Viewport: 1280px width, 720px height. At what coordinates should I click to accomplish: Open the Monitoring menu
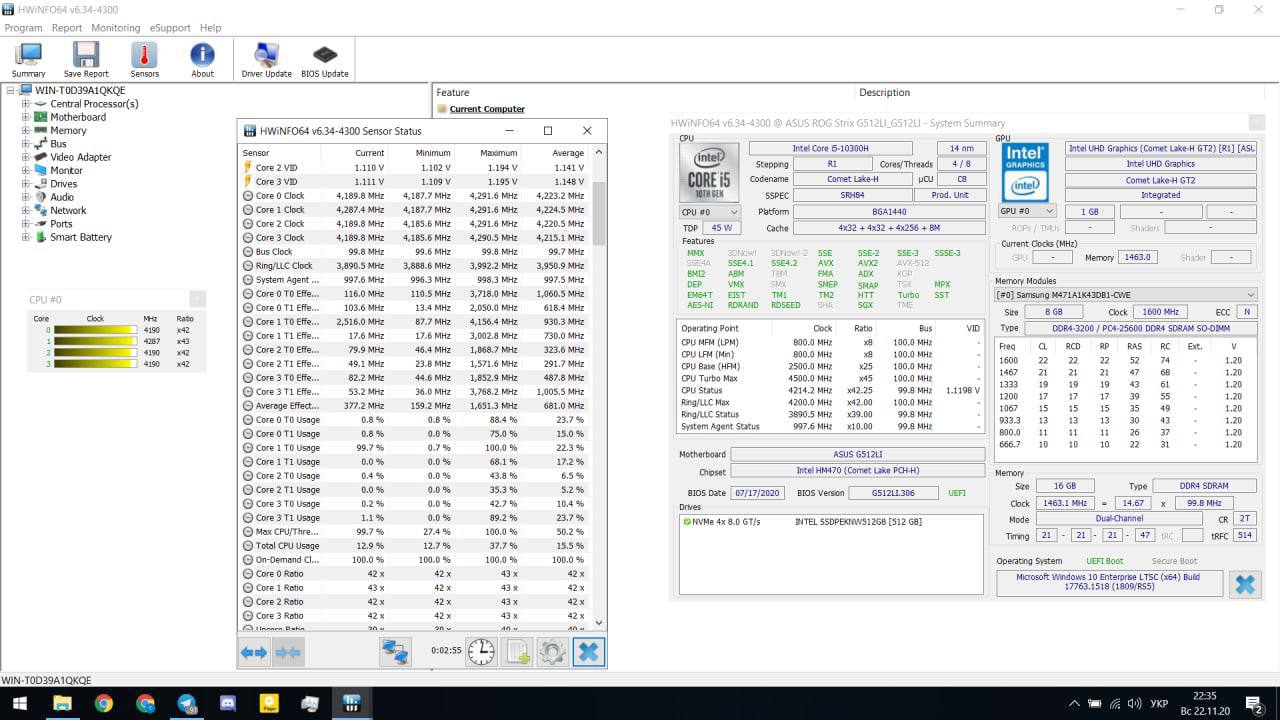(x=116, y=28)
